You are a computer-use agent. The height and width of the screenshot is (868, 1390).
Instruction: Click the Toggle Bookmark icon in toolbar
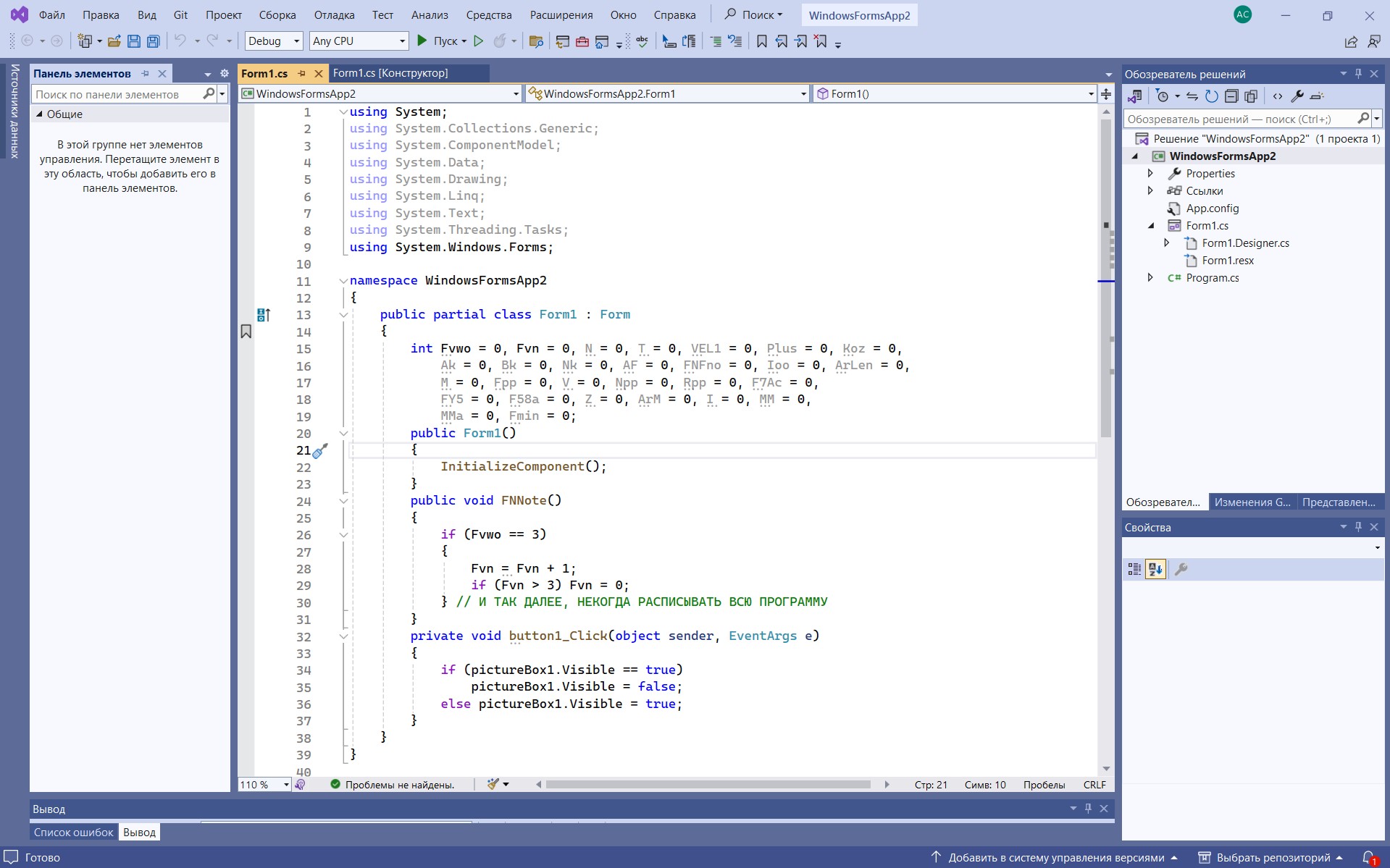(762, 41)
